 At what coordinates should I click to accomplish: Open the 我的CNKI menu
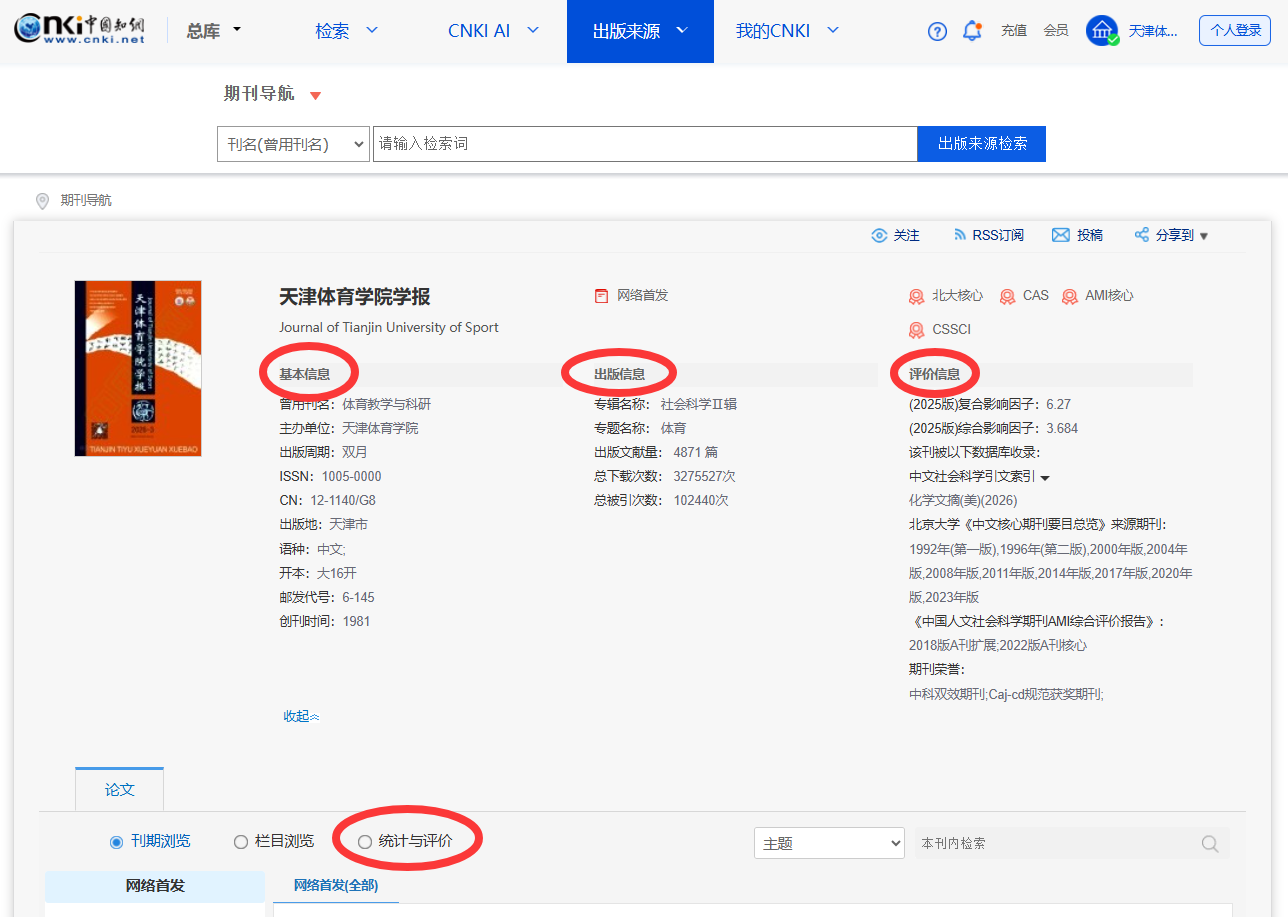(787, 31)
